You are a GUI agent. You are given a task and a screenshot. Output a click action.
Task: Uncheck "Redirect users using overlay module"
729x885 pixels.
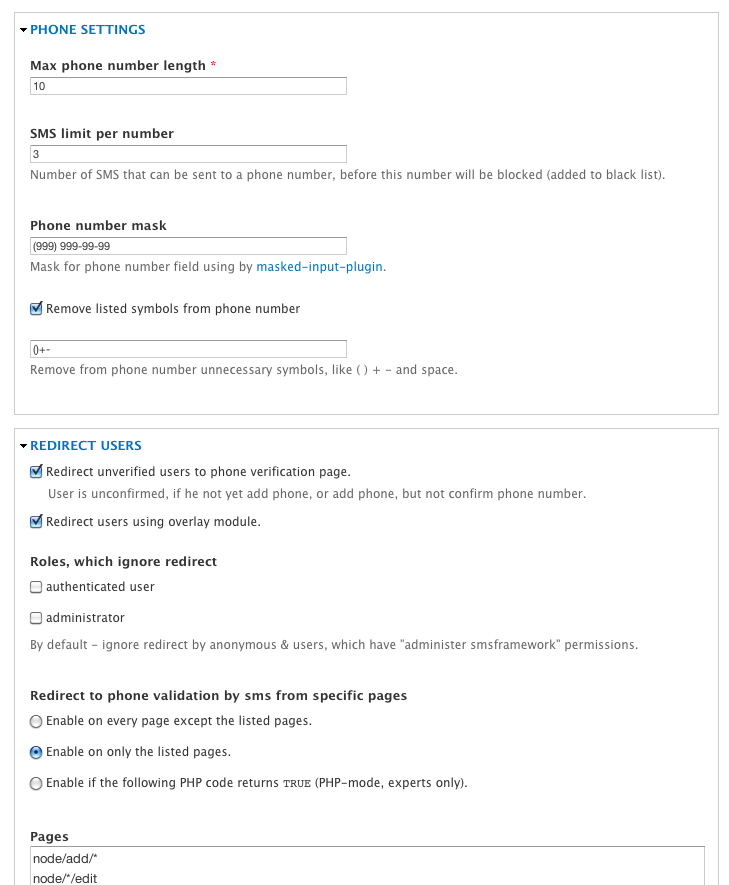(36, 521)
